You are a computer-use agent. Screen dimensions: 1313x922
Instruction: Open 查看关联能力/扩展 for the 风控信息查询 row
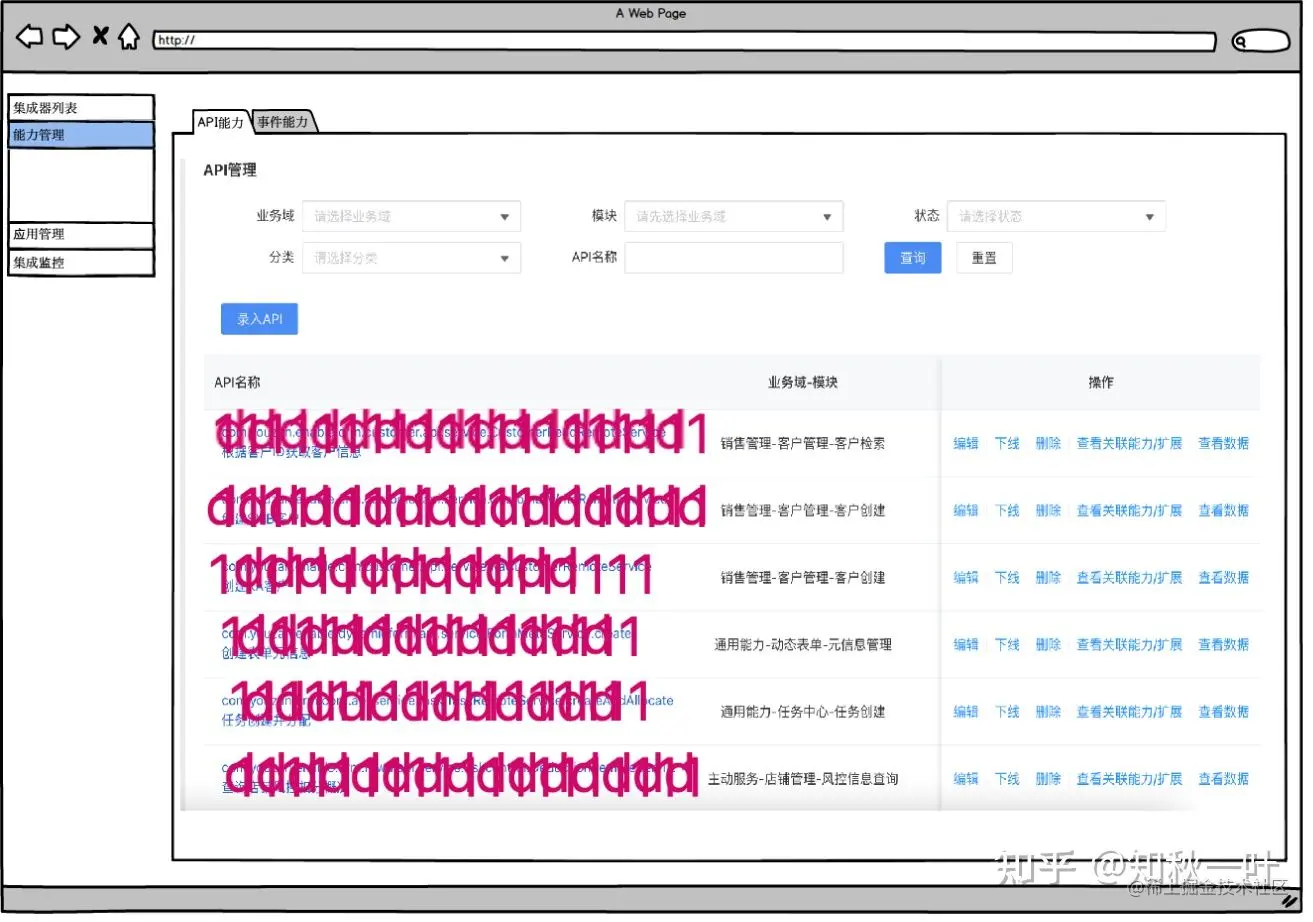click(1129, 779)
